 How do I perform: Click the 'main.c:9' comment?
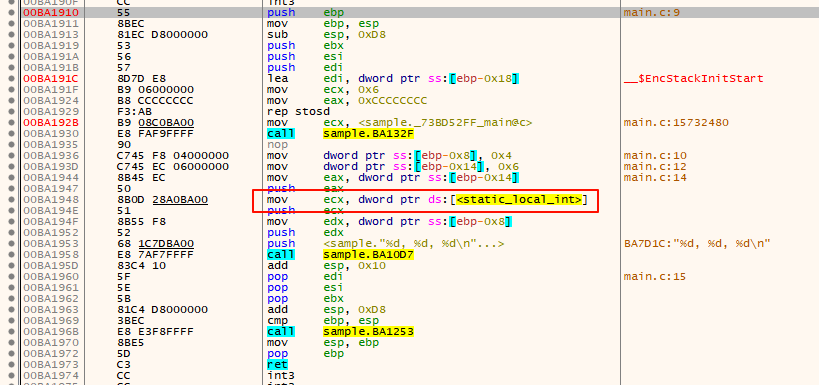click(651, 12)
